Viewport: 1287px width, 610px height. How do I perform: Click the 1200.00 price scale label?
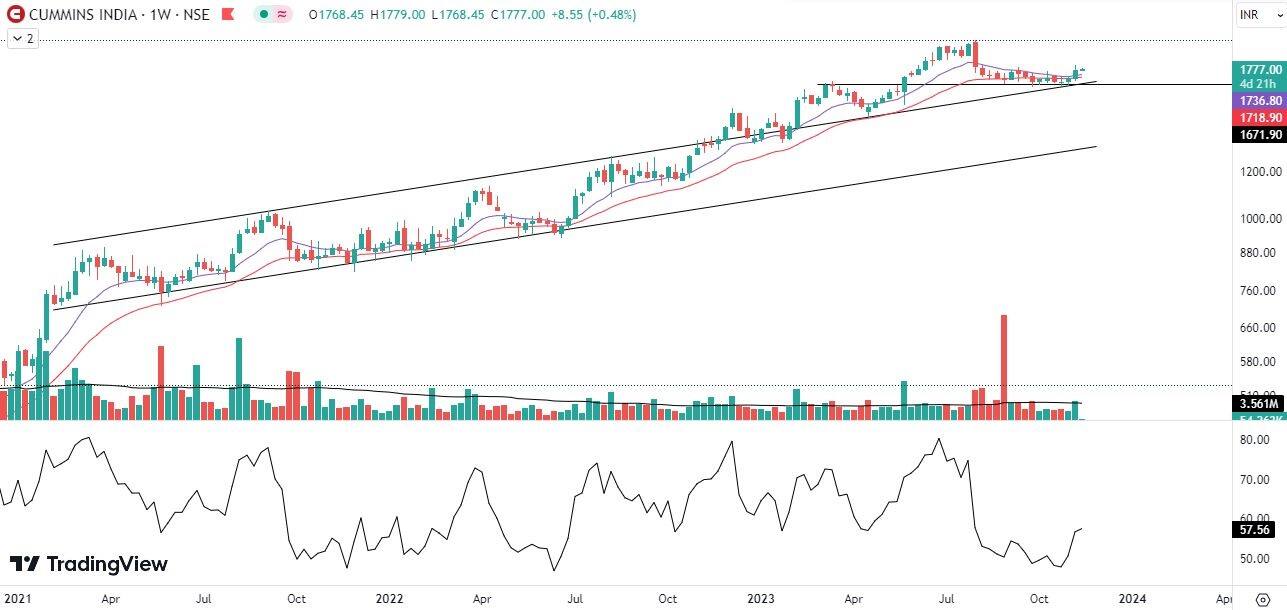[1260, 171]
